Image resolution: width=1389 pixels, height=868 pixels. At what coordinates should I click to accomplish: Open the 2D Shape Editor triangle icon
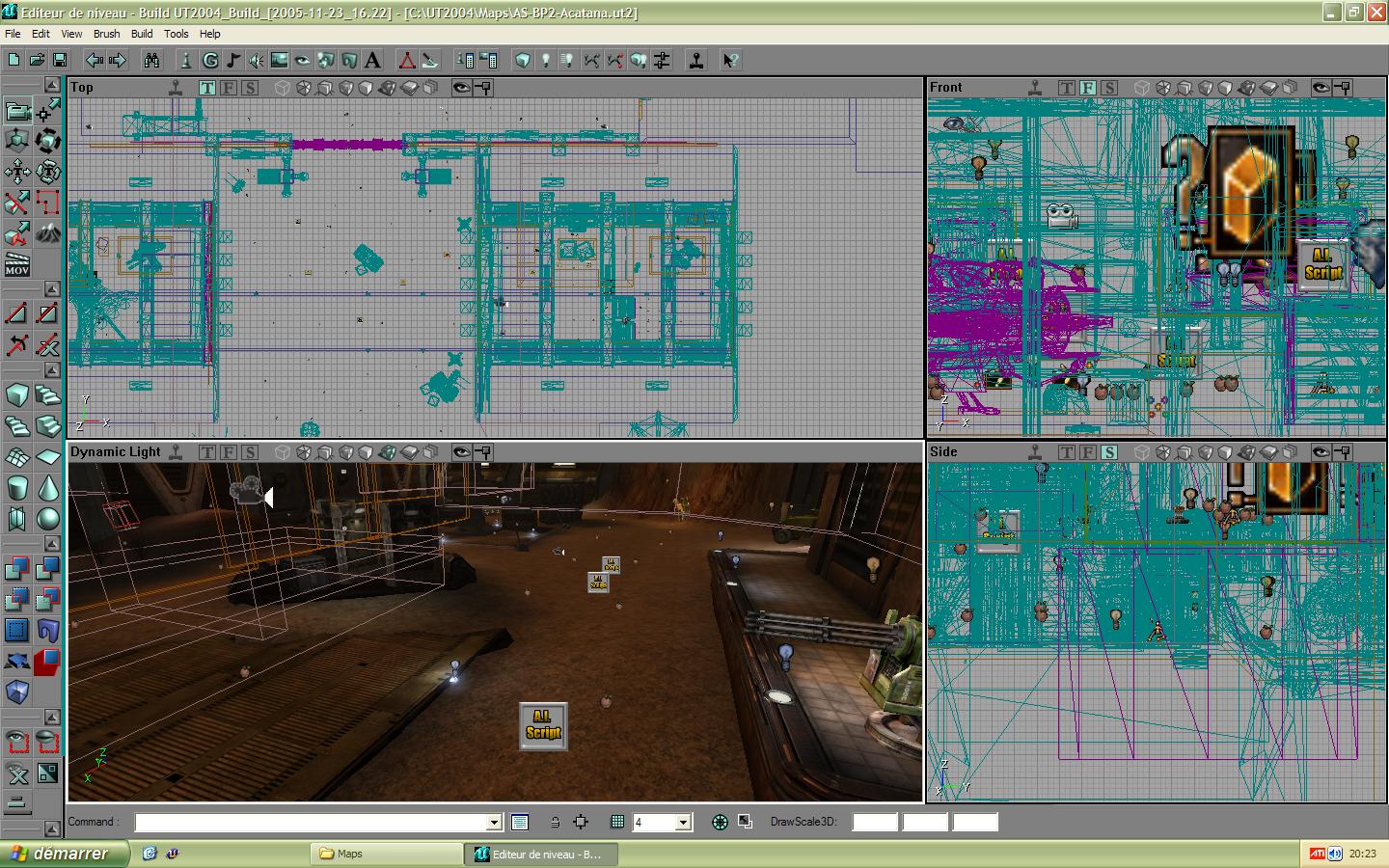point(407,60)
